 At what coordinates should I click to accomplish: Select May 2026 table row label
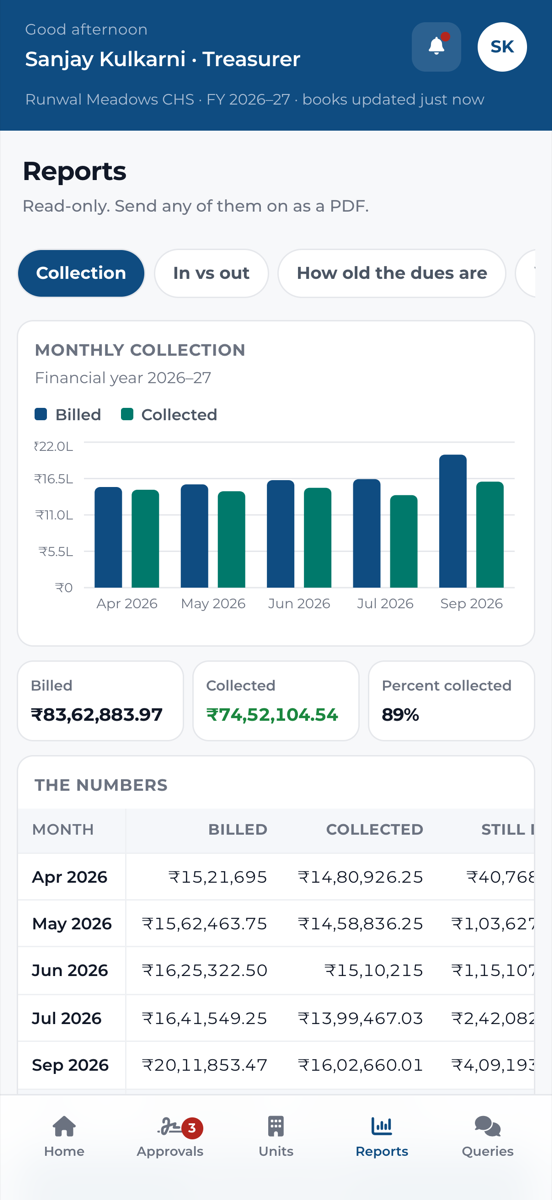pyautogui.click(x=72, y=924)
